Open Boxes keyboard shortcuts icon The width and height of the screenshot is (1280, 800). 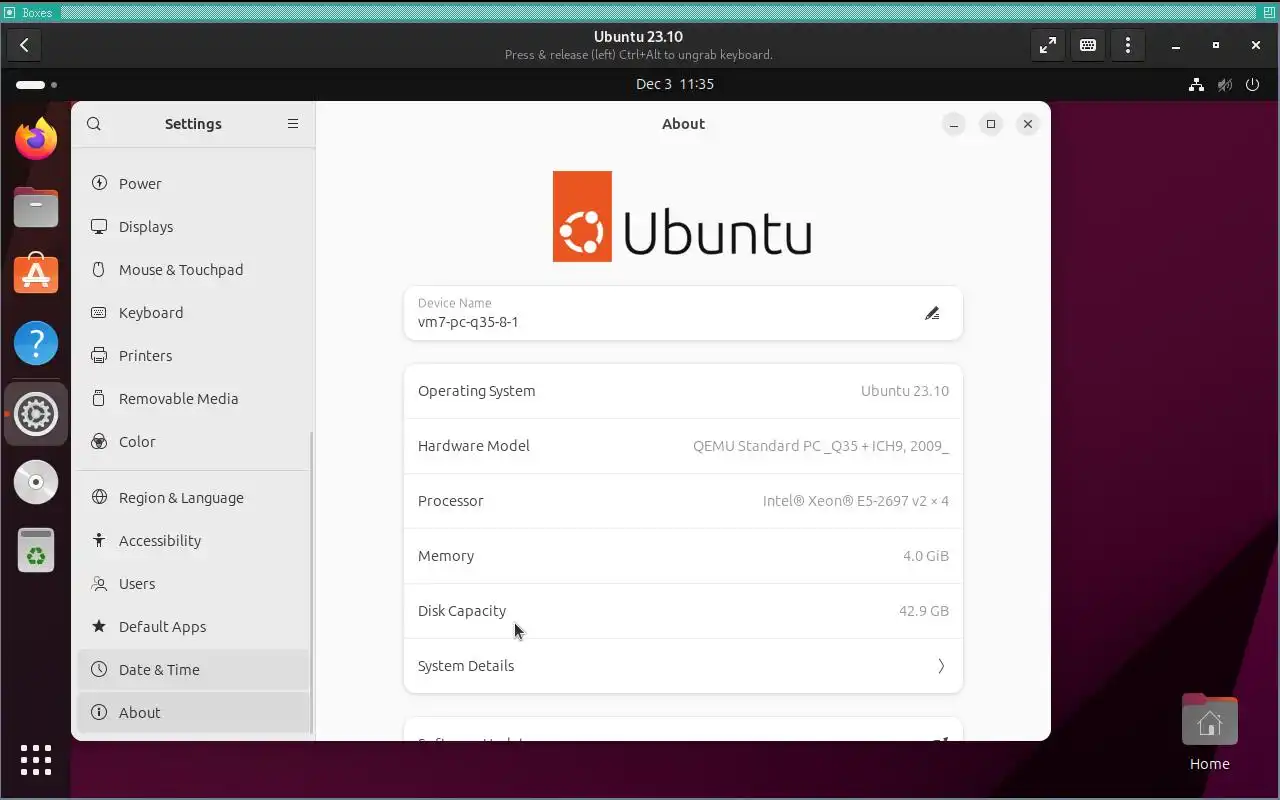[x=1088, y=45]
